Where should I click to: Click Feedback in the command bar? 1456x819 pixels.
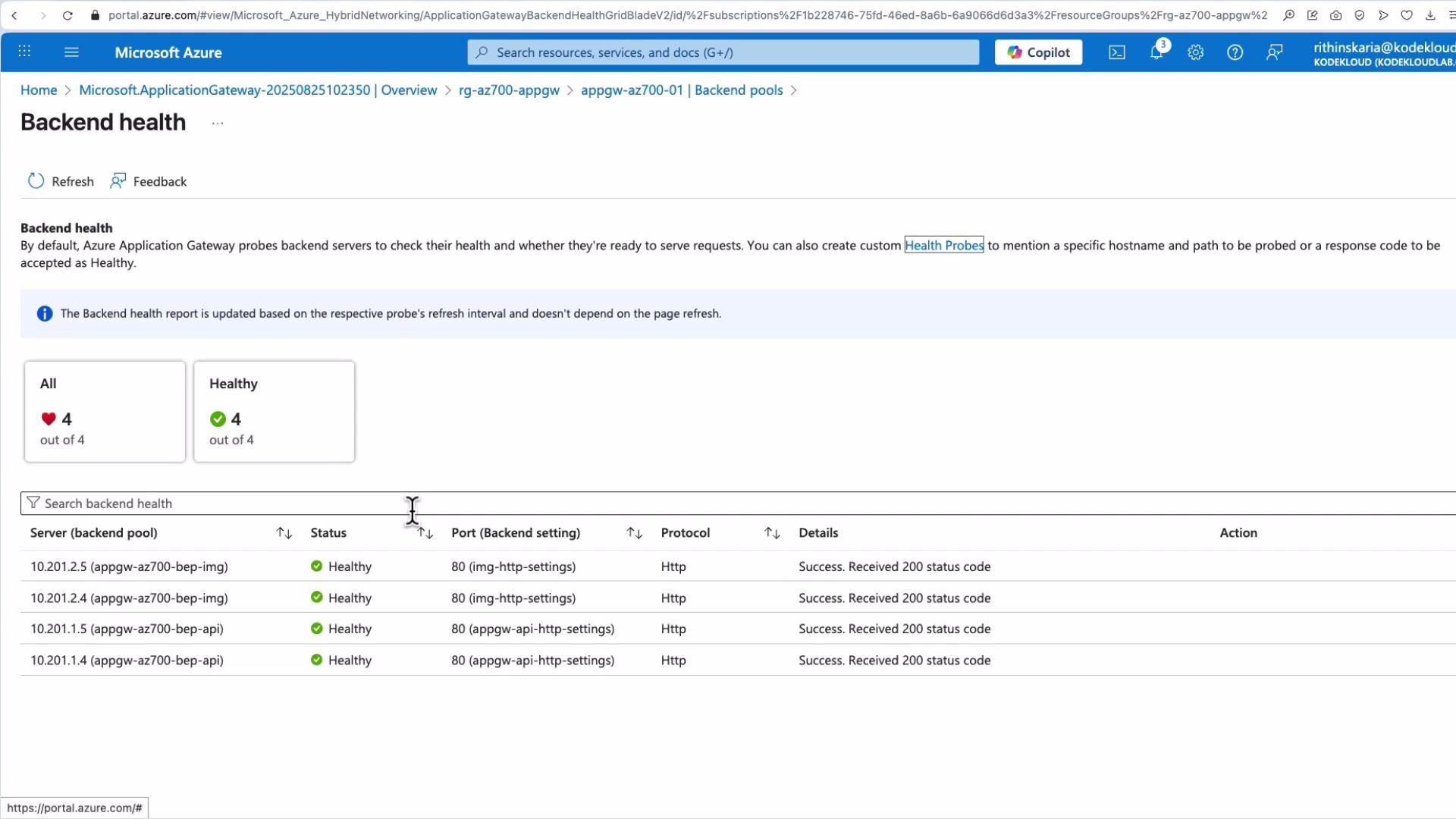coord(149,181)
